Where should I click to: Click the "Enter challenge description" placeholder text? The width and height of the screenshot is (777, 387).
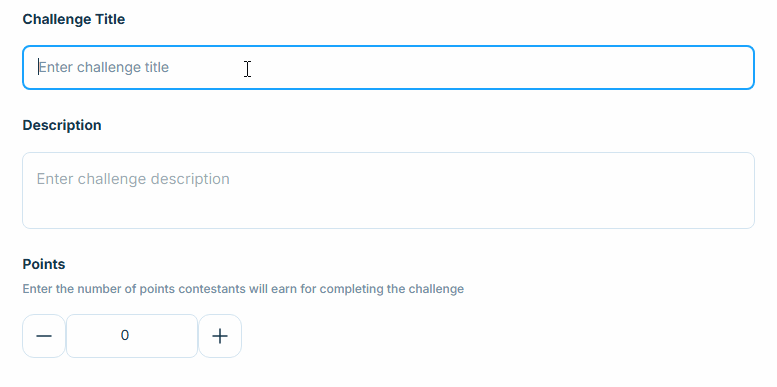pyautogui.click(x=133, y=179)
